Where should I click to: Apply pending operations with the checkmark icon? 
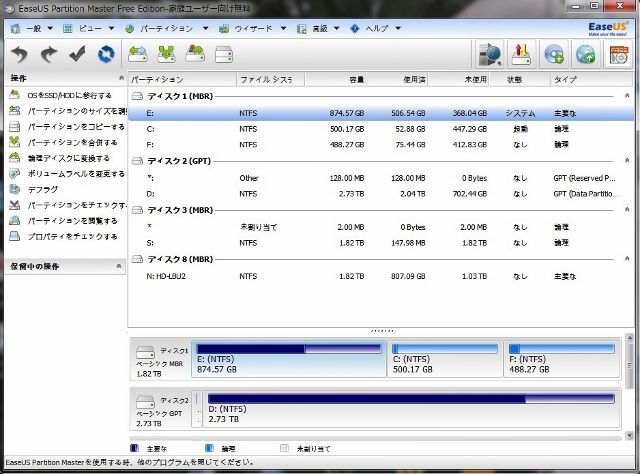click(x=77, y=54)
